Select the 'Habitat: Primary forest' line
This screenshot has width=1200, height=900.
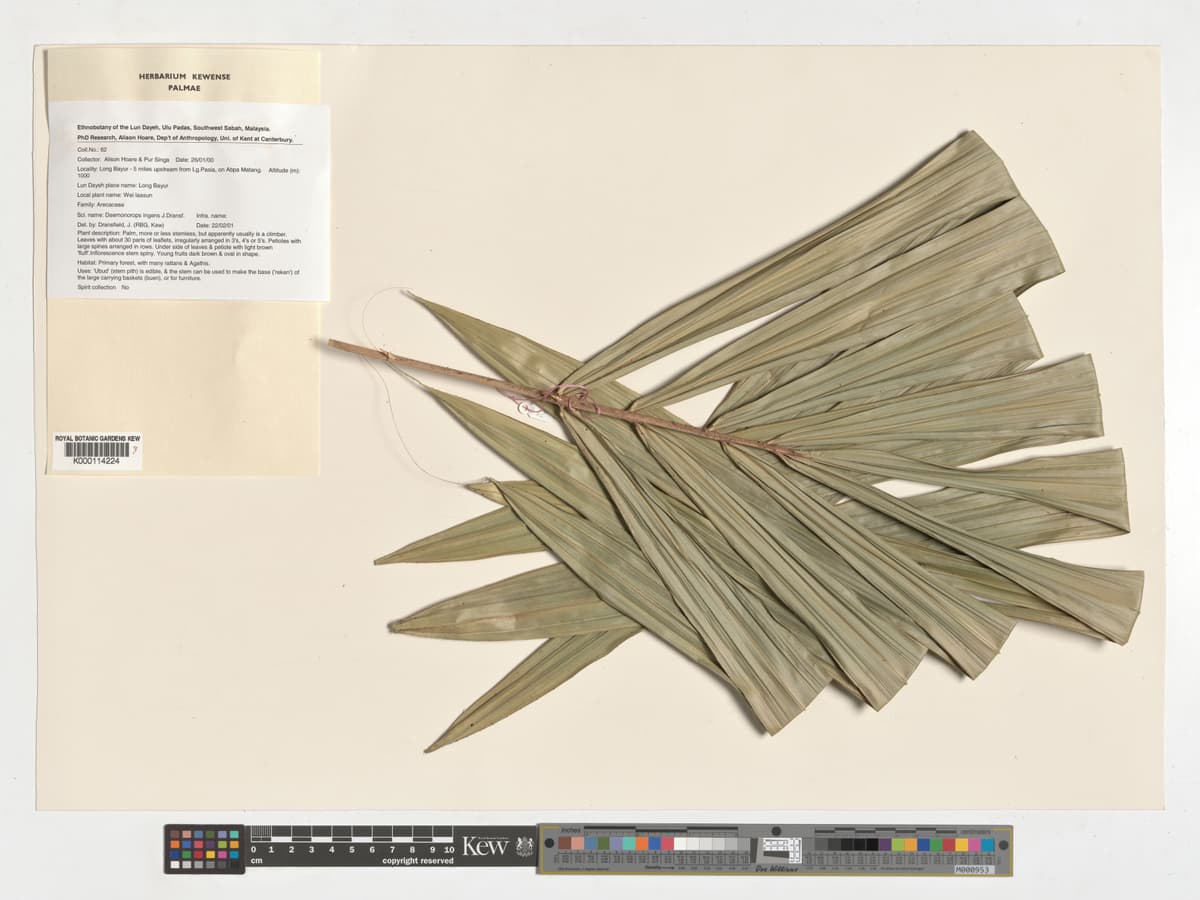click(143, 263)
